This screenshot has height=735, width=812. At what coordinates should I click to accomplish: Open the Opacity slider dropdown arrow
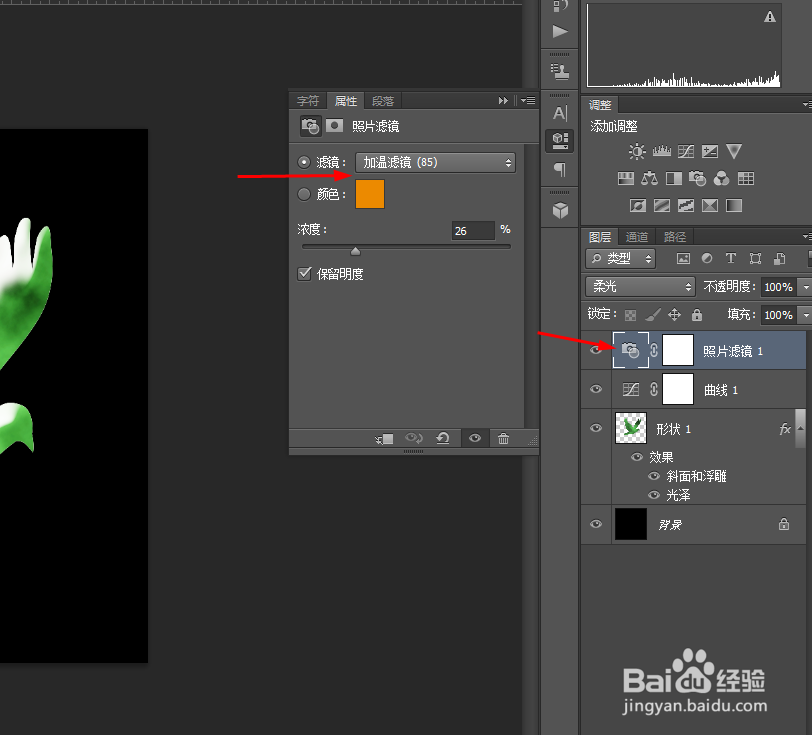pos(805,287)
